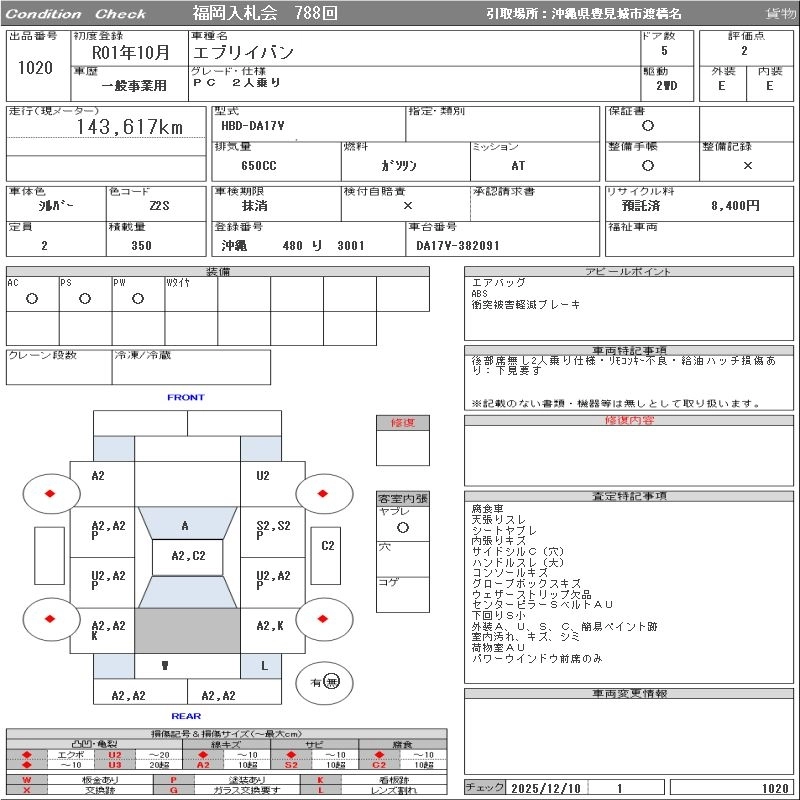Viewport: 800px width, 800px height.
Task: Select the circle mark under AC equipment
Action: [32, 298]
